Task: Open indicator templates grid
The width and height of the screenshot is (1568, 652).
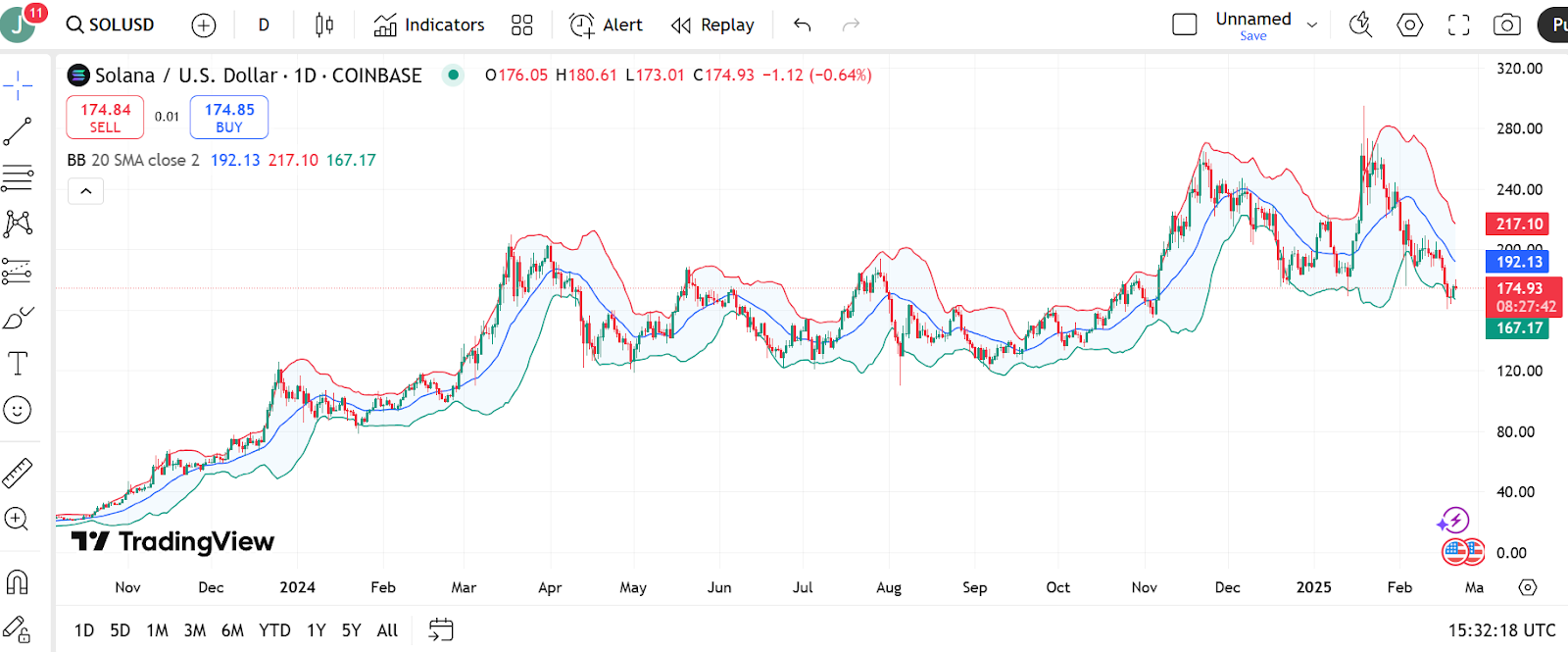Action: click(x=522, y=25)
